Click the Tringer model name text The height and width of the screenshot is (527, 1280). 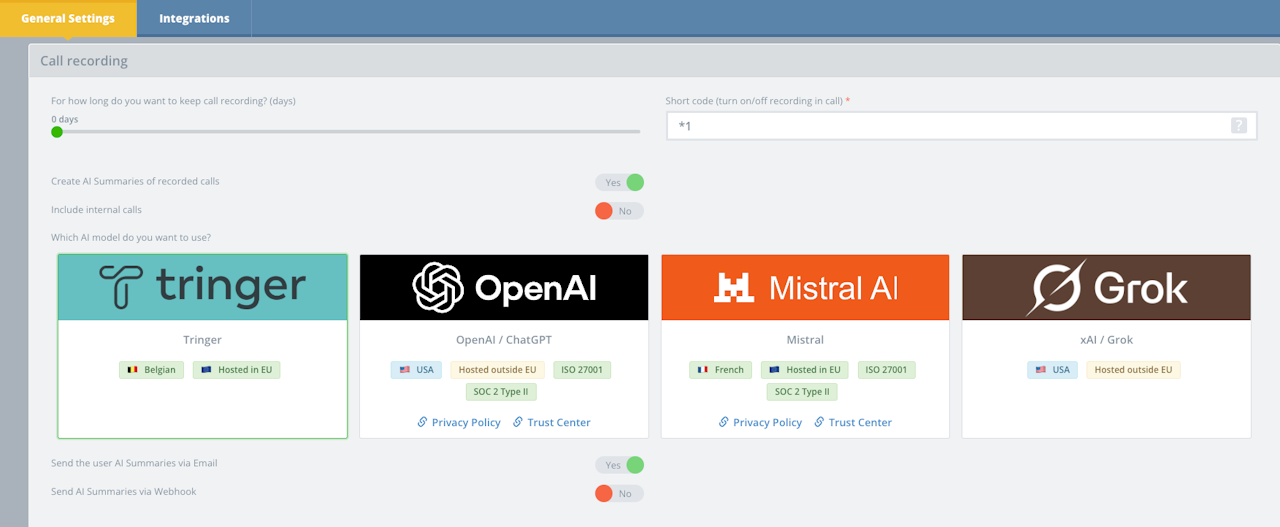pyautogui.click(x=203, y=340)
